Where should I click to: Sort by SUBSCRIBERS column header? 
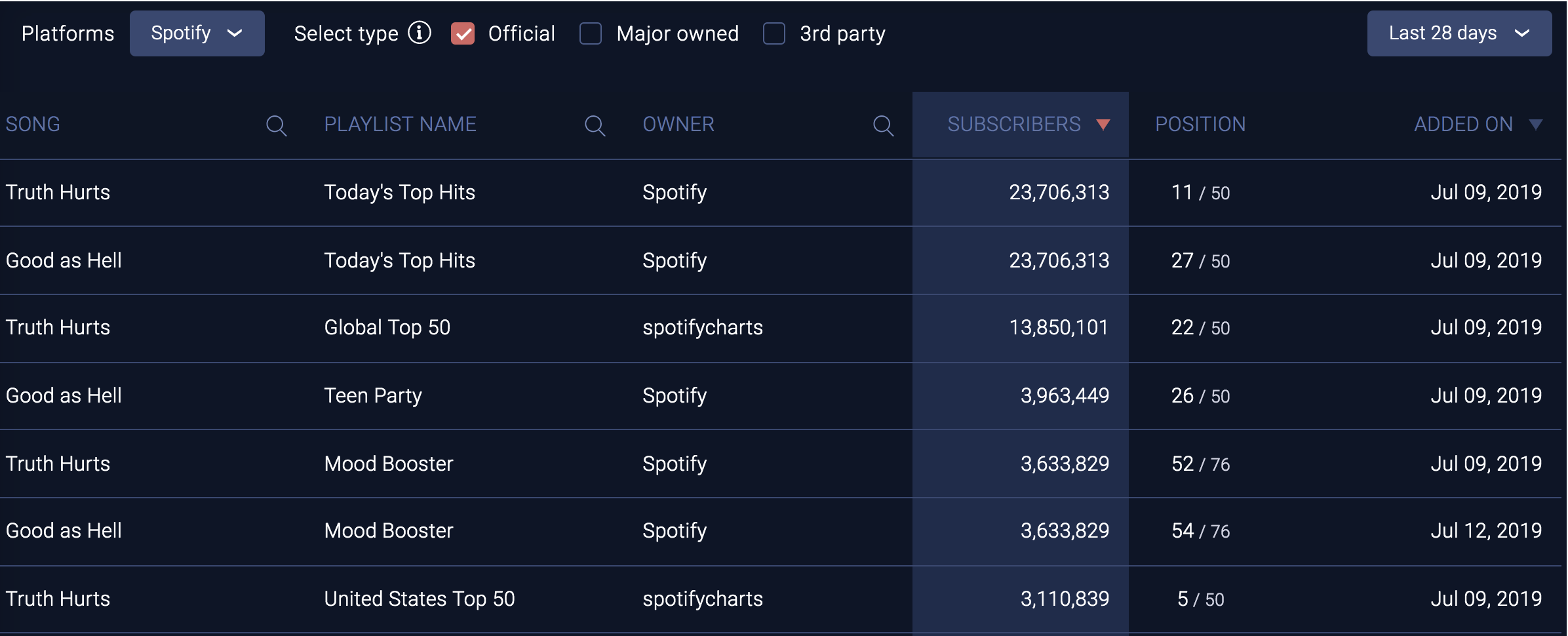pos(1014,124)
